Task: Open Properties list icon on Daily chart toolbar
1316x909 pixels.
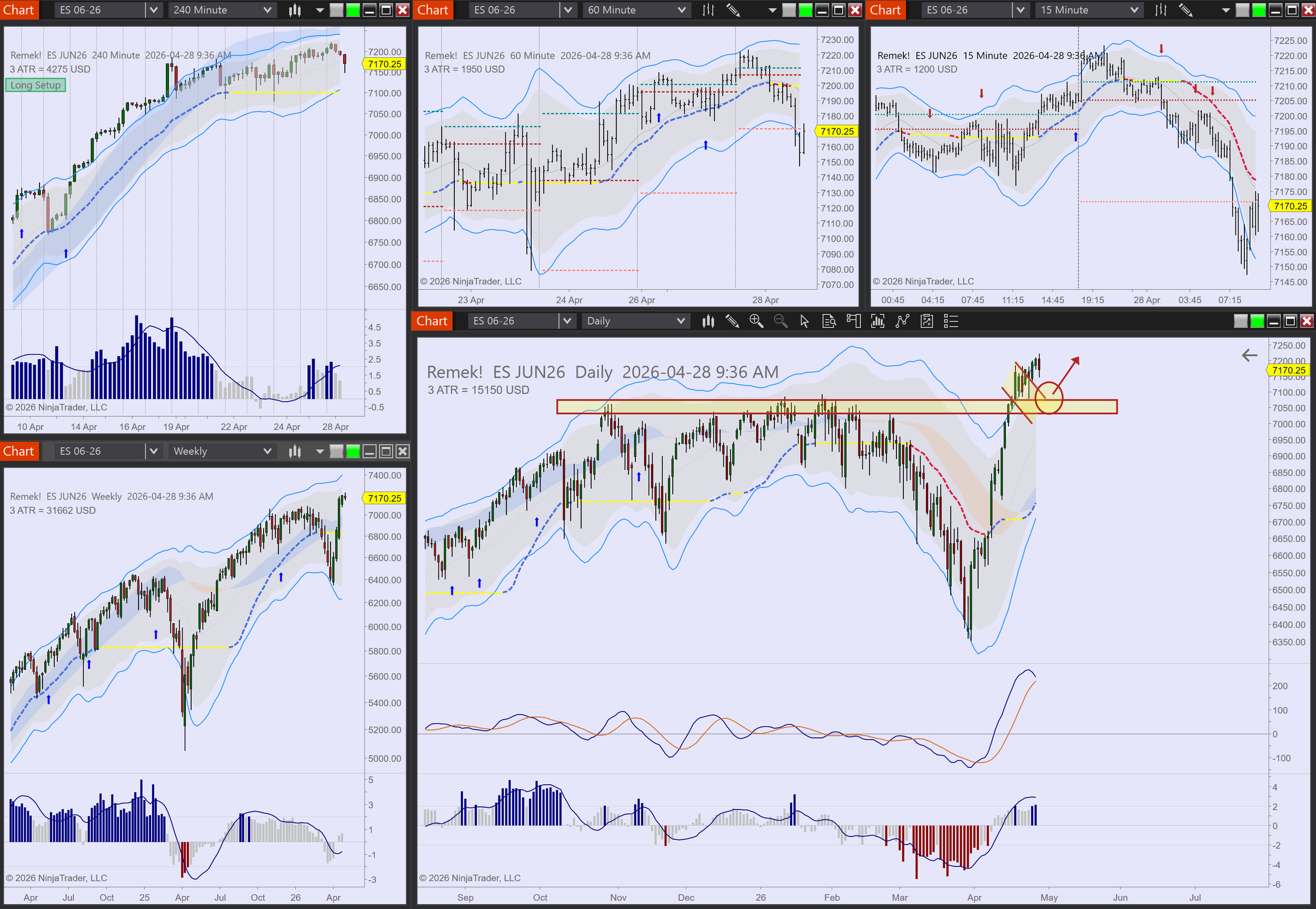Action: (x=951, y=321)
